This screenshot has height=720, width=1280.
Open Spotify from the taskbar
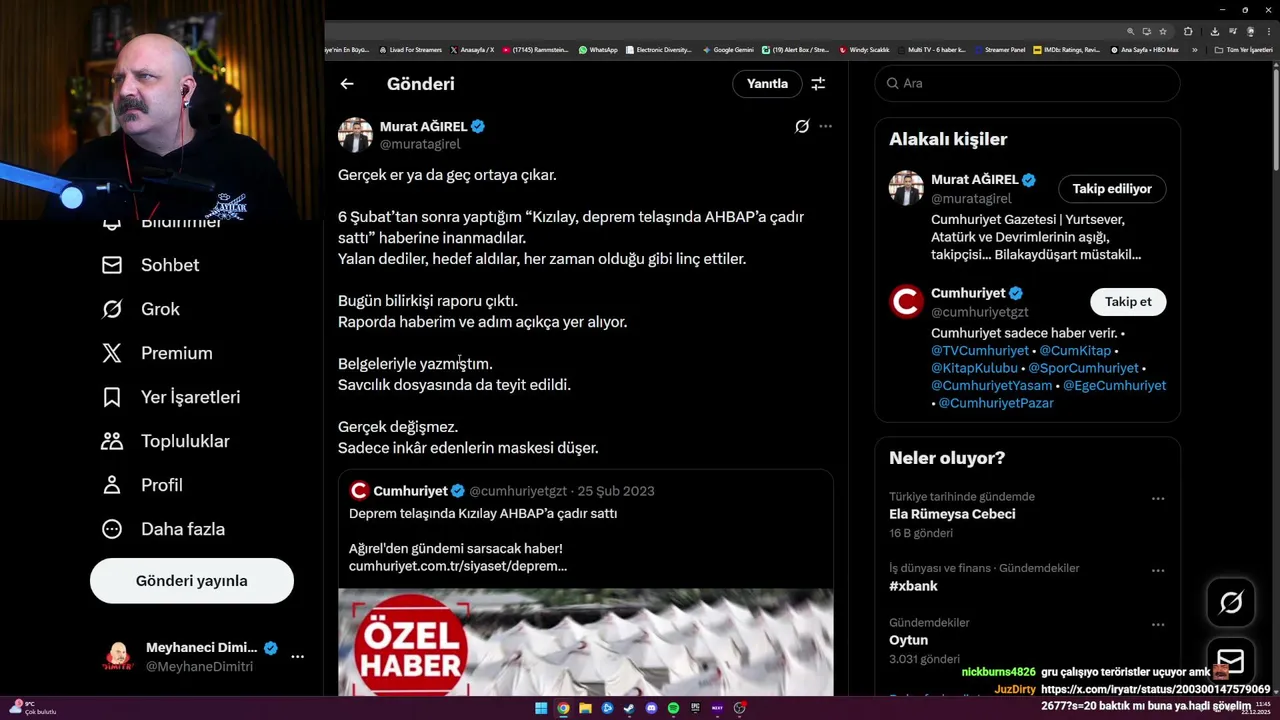(673, 708)
